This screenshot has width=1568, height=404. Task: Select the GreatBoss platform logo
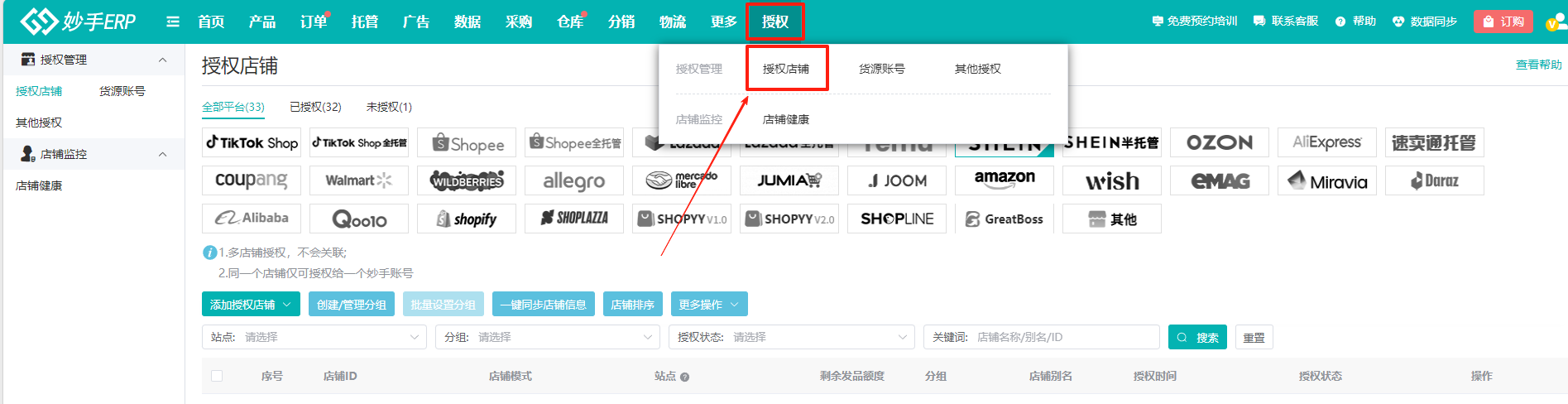click(1005, 219)
